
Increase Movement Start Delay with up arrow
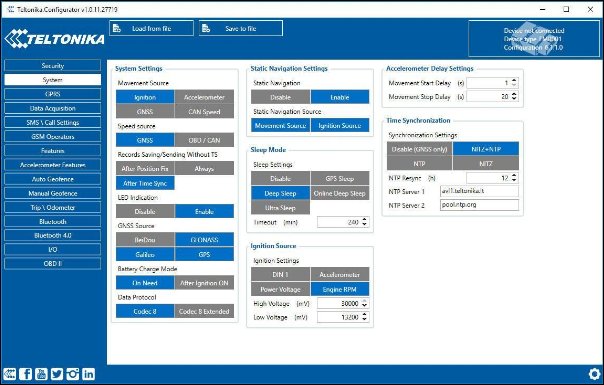tap(514, 80)
